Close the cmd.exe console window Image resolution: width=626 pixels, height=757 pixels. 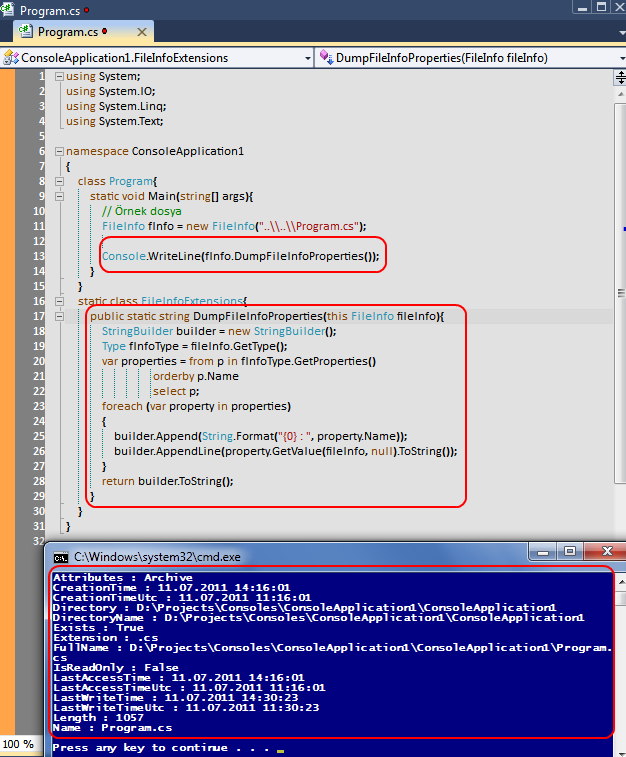[605, 552]
